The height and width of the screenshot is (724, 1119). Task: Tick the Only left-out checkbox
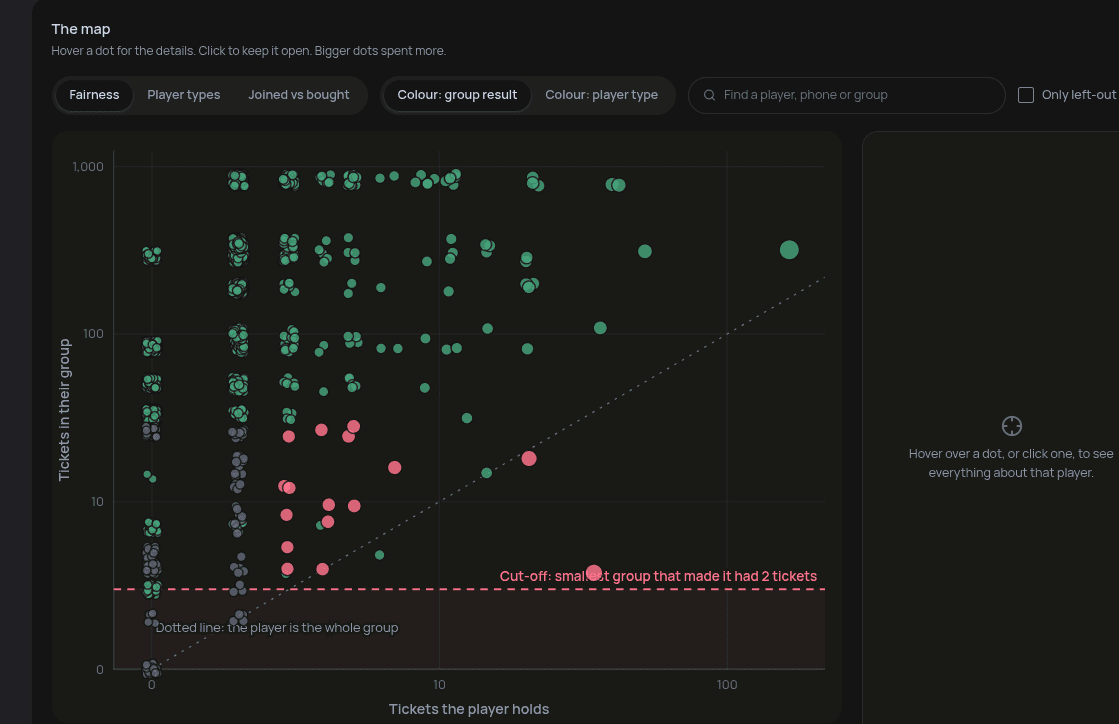[x=1026, y=95]
